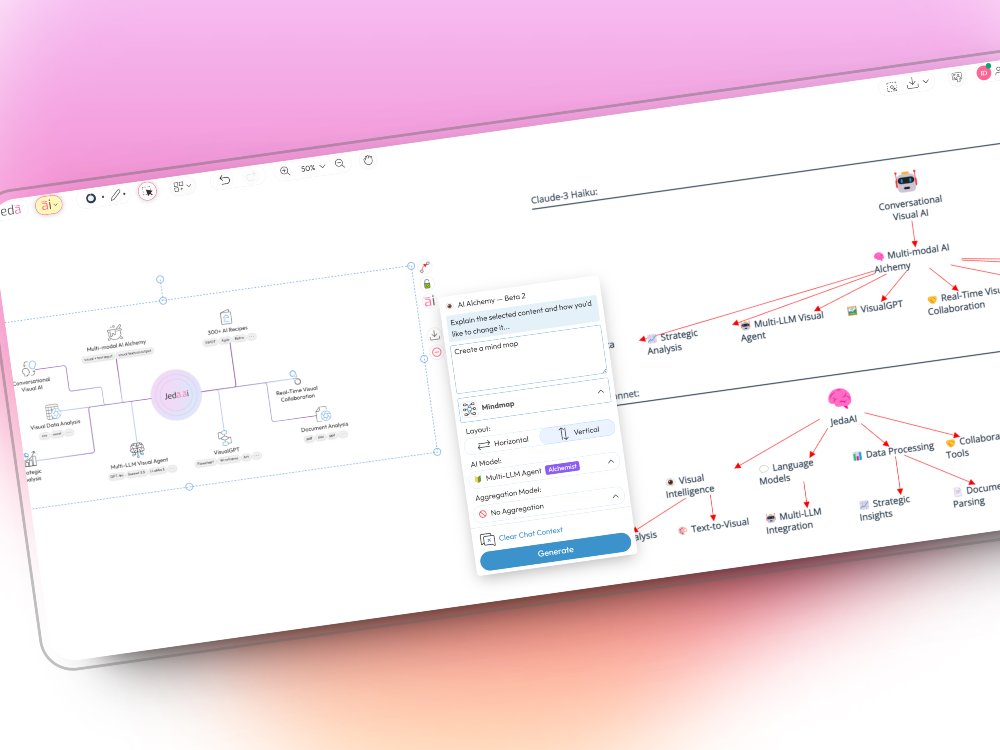
Task: Select the circle shape tool
Action: (x=91, y=198)
